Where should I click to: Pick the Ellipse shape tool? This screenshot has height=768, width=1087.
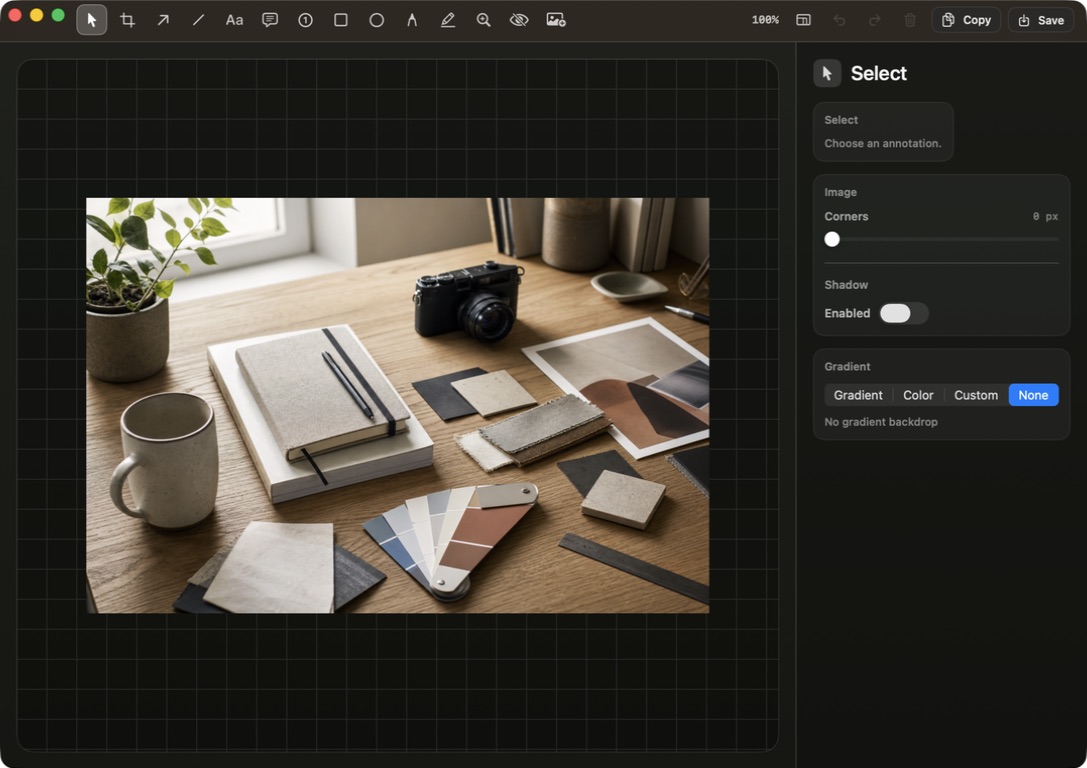tap(376, 20)
